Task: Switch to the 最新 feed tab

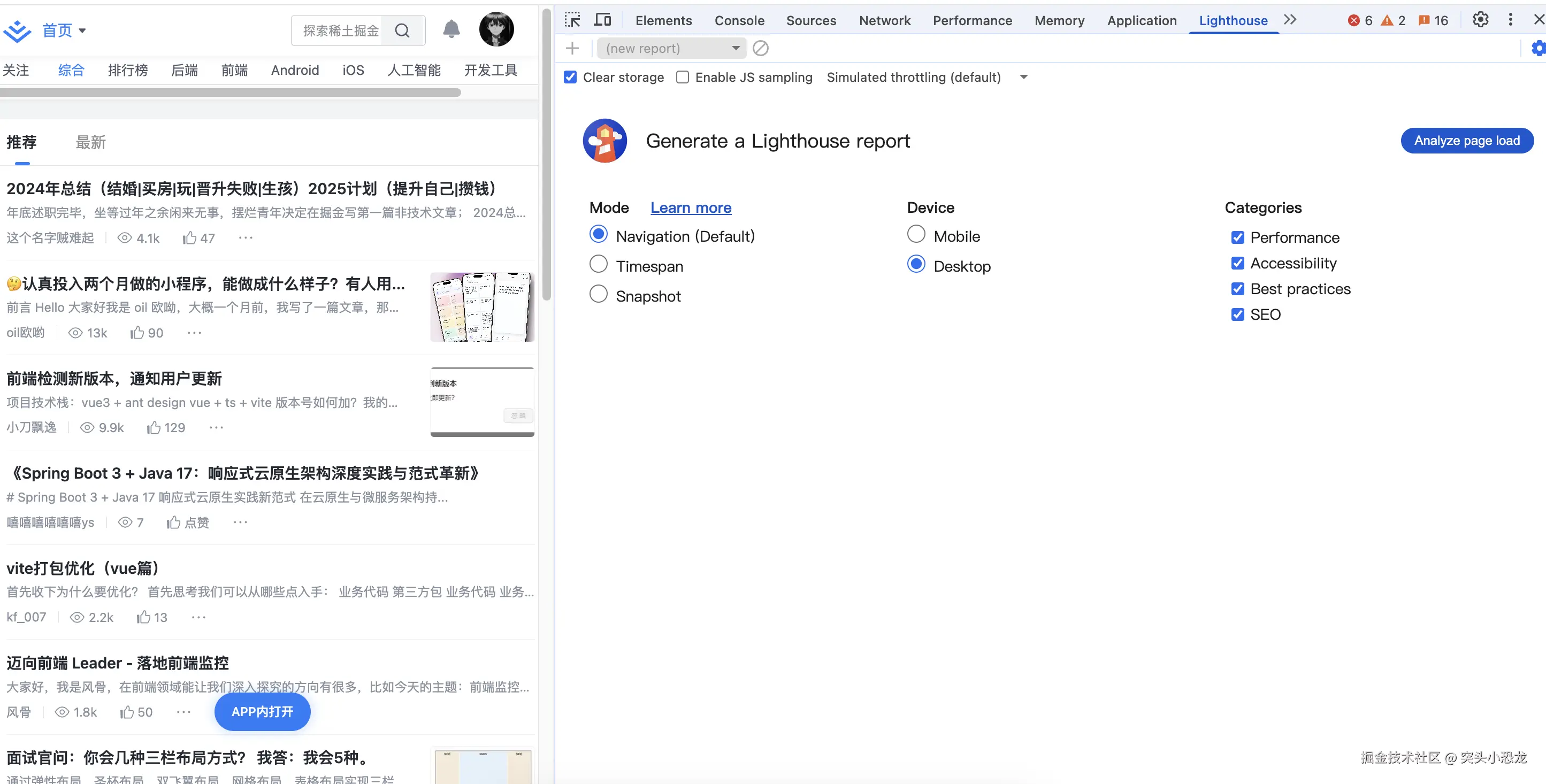Action: coord(90,142)
